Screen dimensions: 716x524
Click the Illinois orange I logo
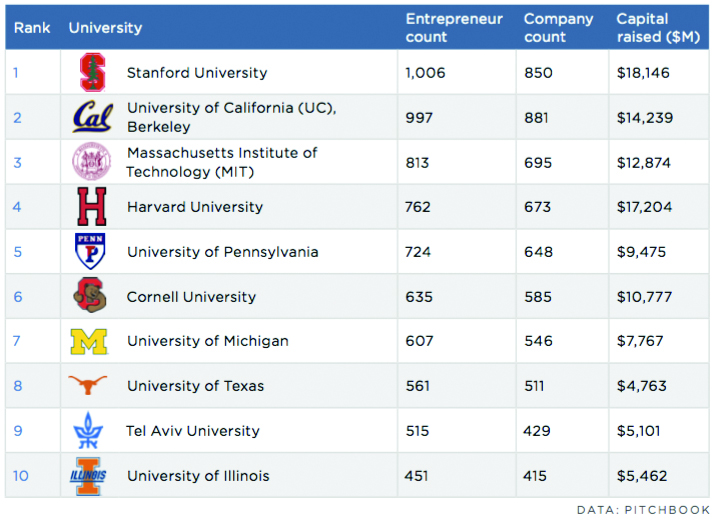(88, 476)
